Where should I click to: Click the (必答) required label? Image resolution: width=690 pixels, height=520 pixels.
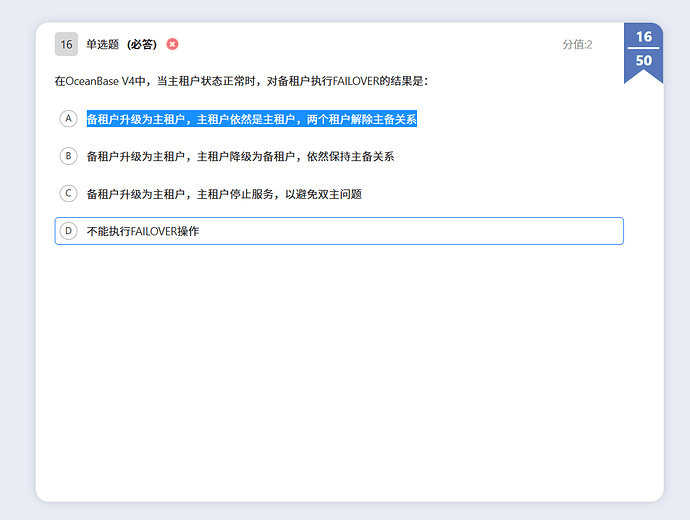(142, 44)
